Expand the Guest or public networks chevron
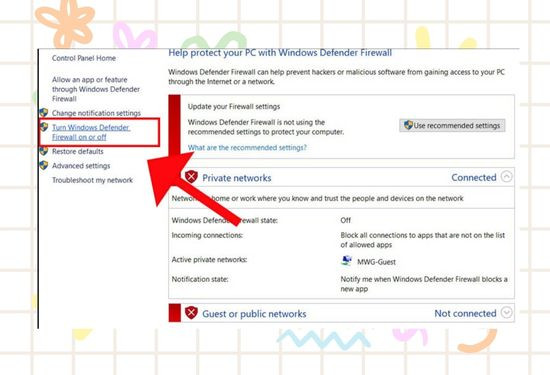The height and width of the screenshot is (375, 550). pyautogui.click(x=506, y=312)
